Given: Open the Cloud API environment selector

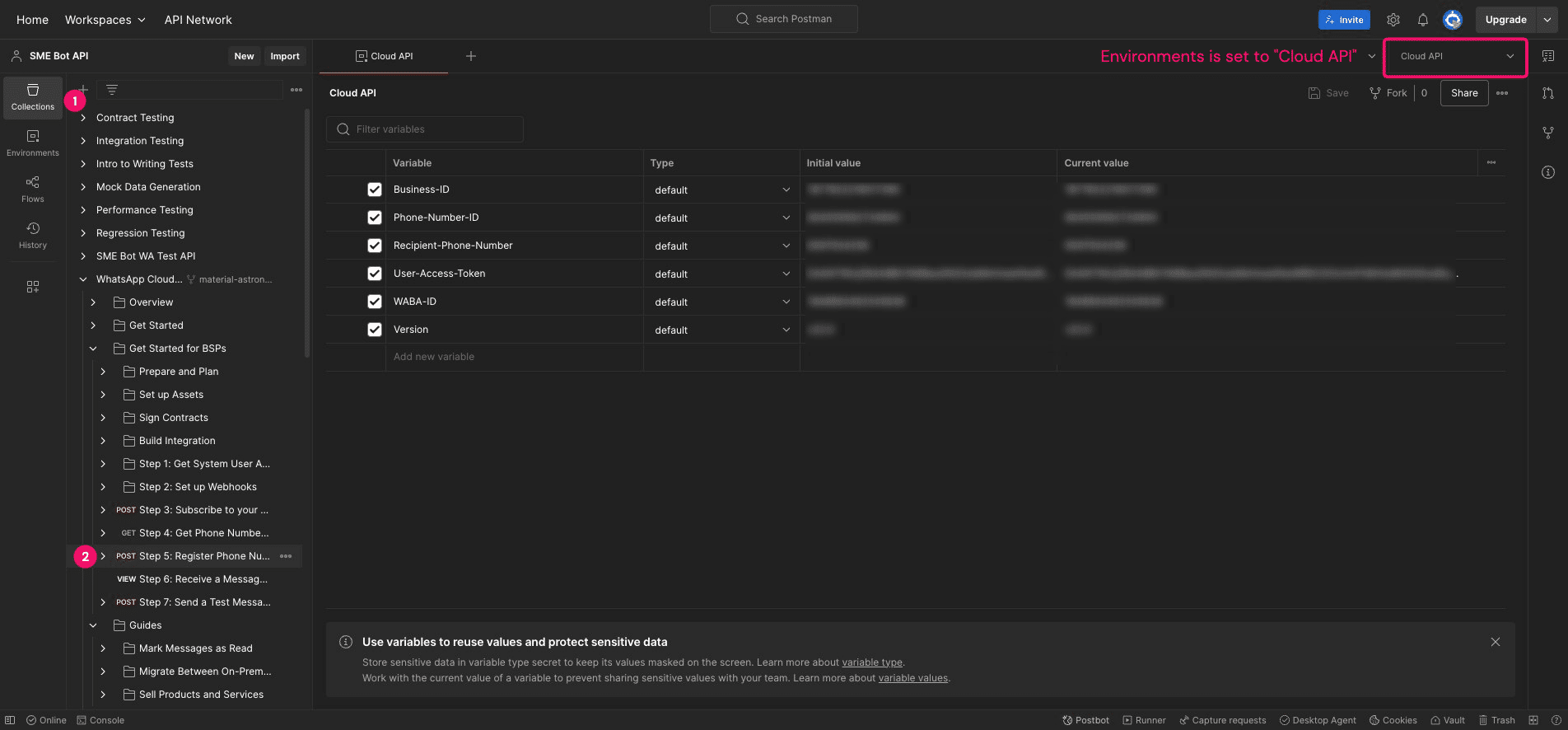Looking at the screenshot, I should [1456, 56].
